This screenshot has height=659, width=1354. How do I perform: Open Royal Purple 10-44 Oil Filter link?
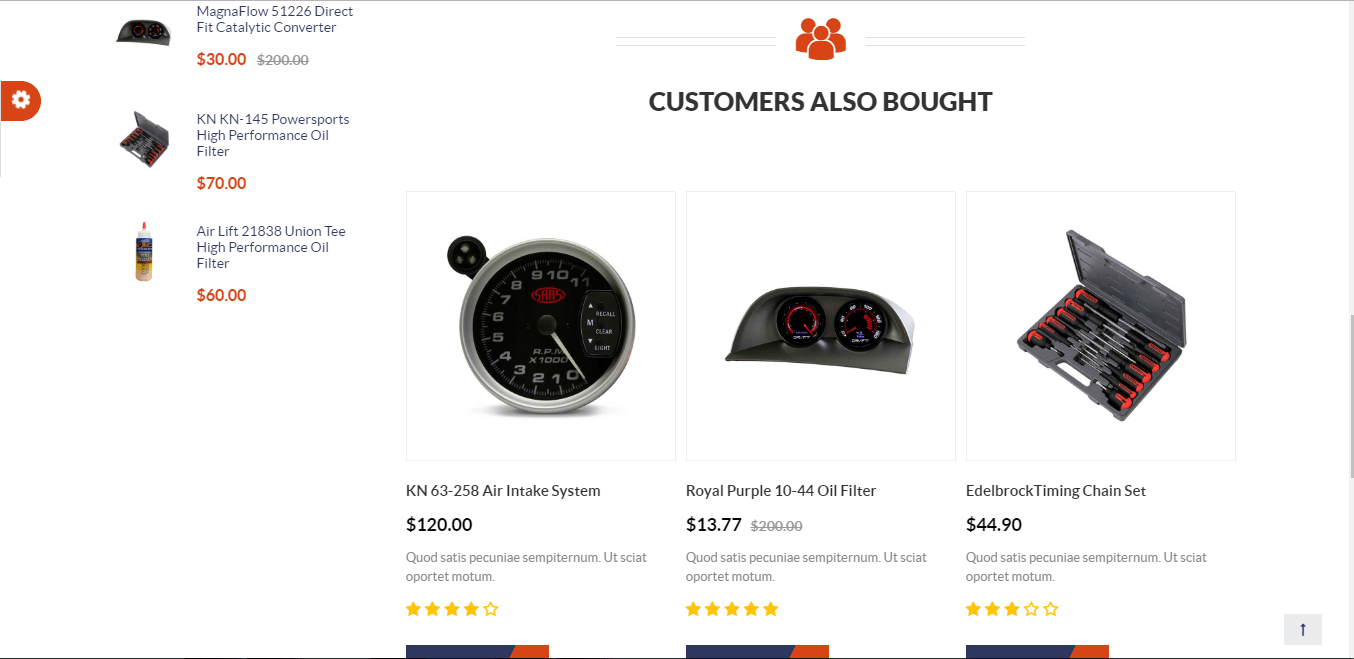[781, 491]
